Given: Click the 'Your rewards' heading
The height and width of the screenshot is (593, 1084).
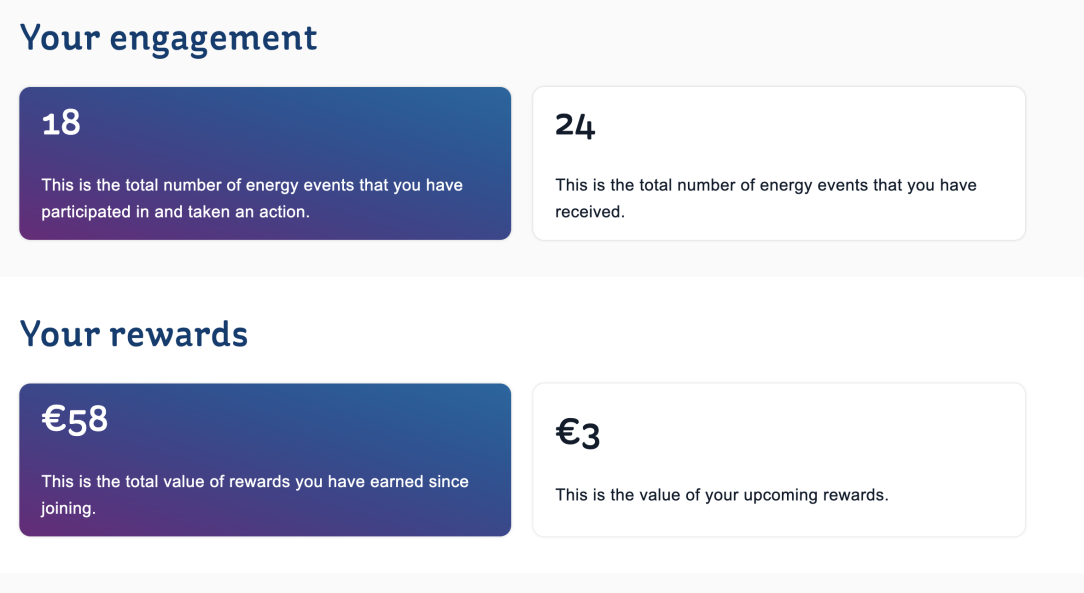Looking at the screenshot, I should click(133, 334).
